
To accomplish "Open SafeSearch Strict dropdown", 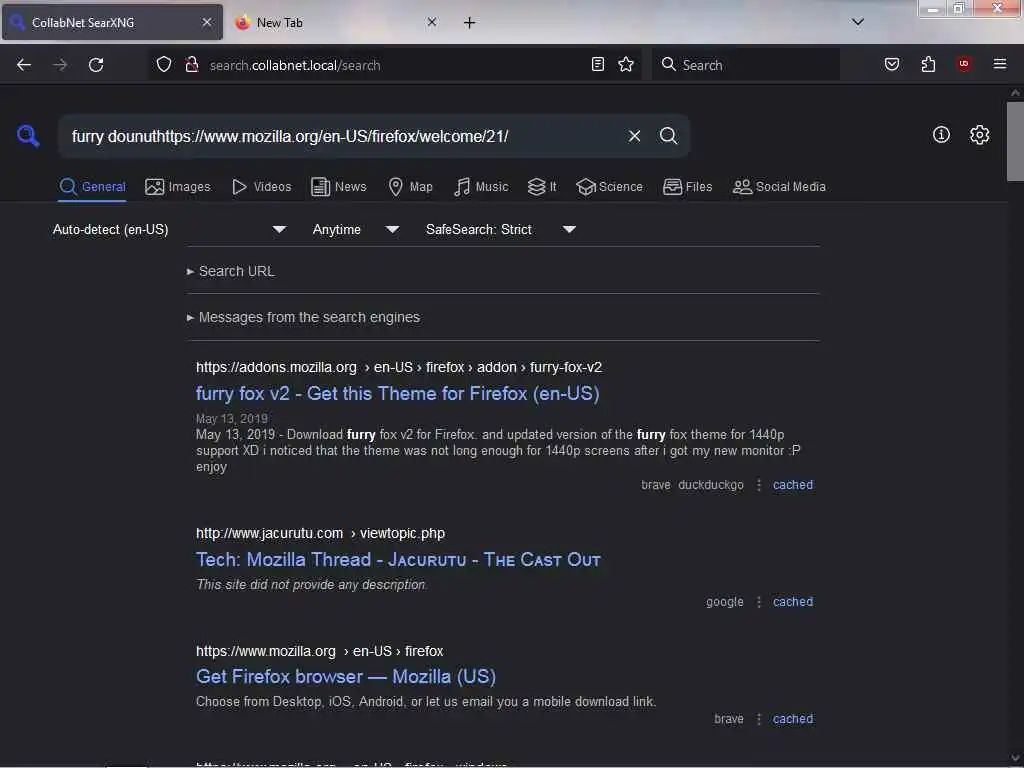I will pyautogui.click(x=501, y=229).
